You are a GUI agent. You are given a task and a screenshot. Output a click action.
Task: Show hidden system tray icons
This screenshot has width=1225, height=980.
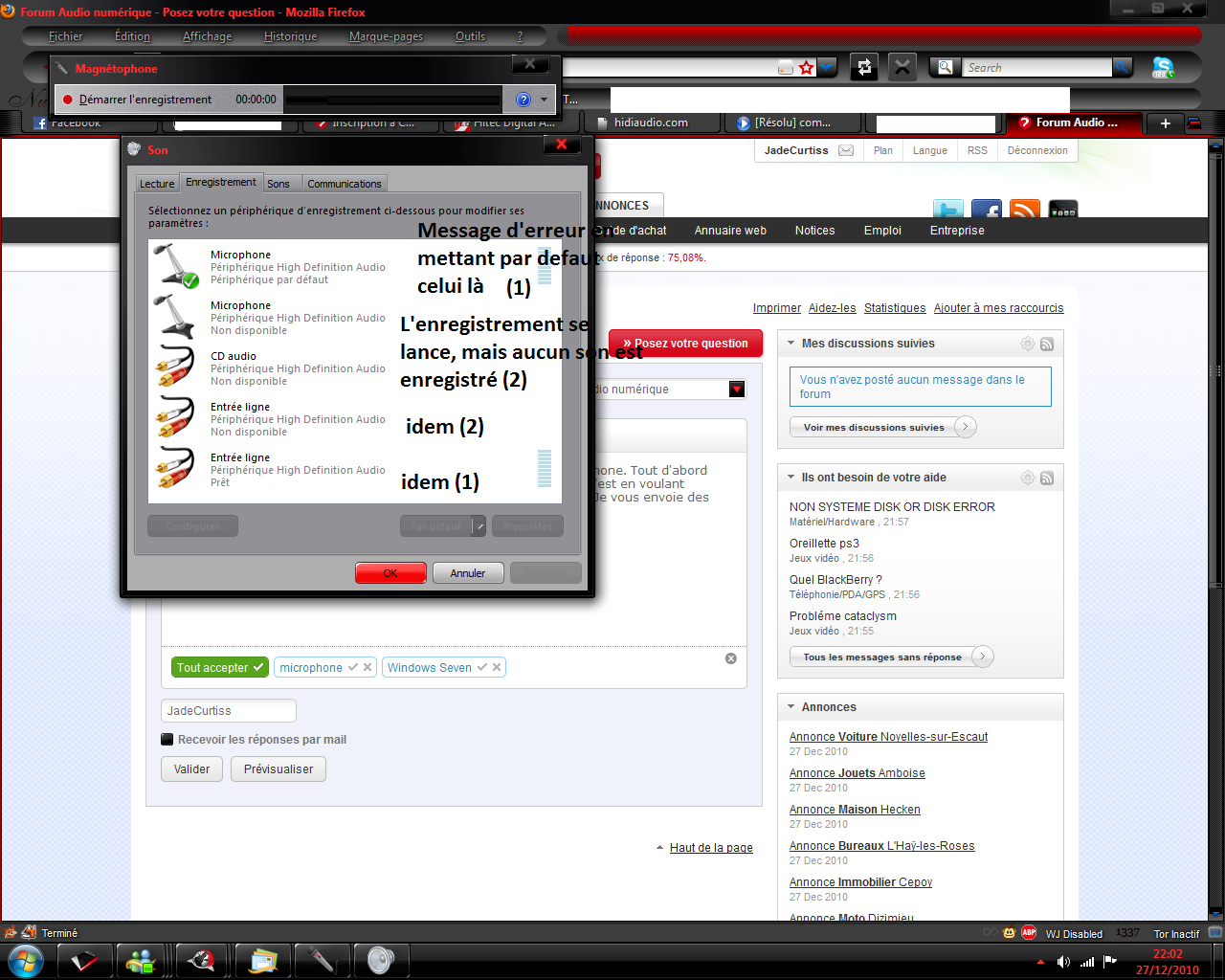pos(1040,961)
